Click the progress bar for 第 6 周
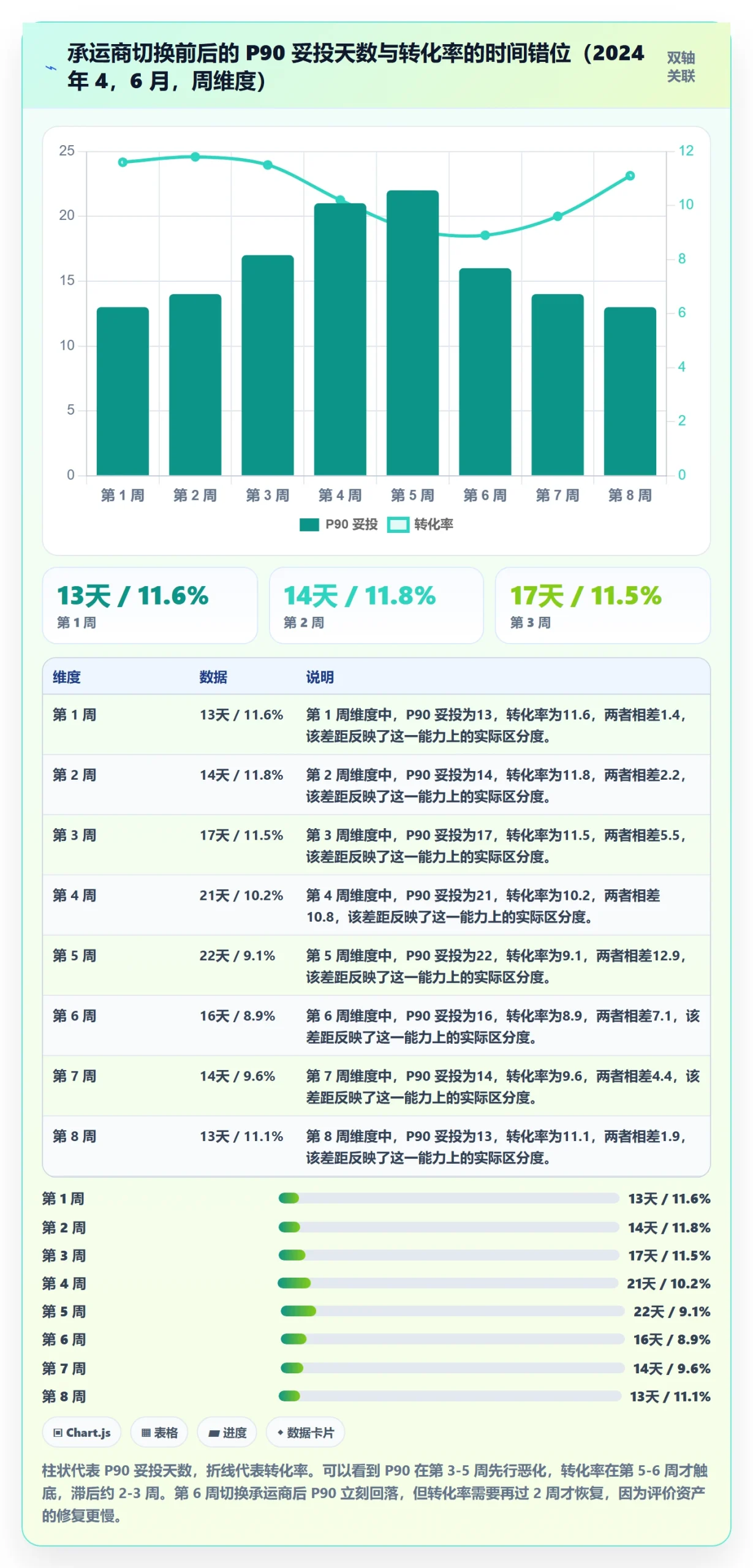The height and width of the screenshot is (1568, 753). [x=453, y=1339]
